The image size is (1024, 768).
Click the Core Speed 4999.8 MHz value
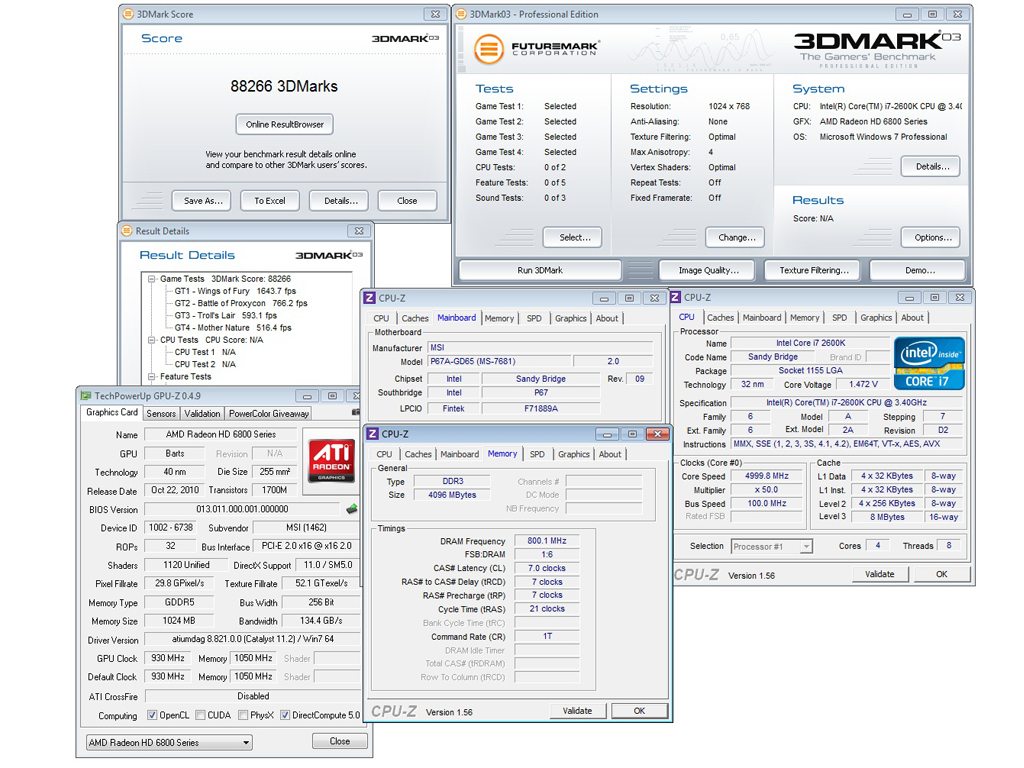point(767,476)
